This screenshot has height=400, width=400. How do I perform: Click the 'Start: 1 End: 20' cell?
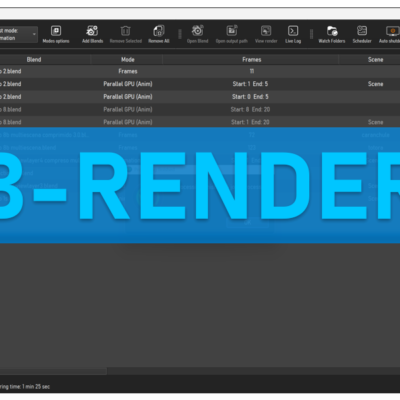click(x=250, y=122)
